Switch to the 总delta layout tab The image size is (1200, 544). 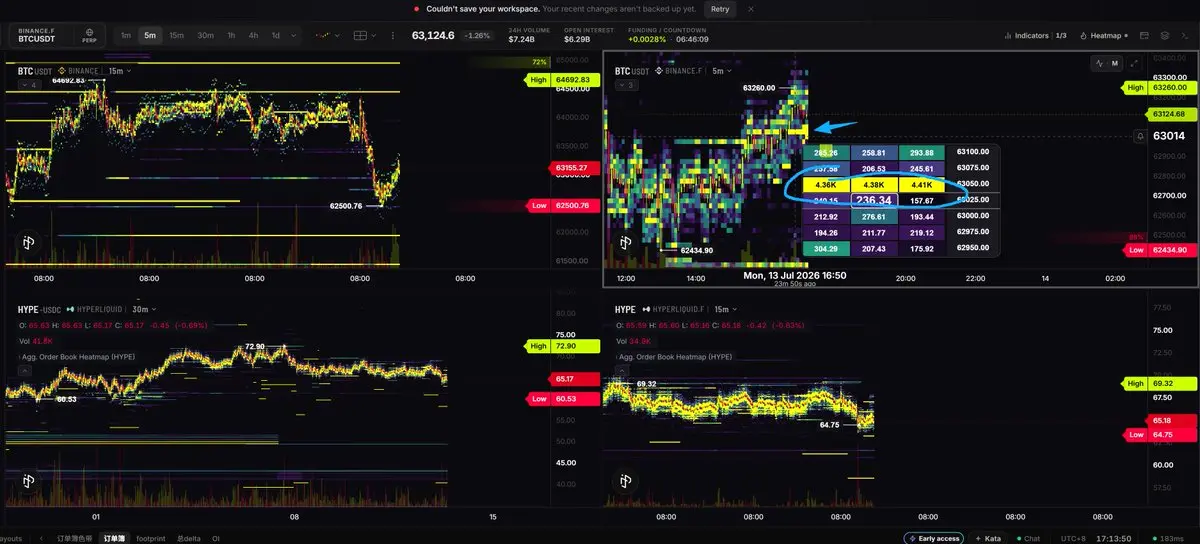tap(190, 538)
